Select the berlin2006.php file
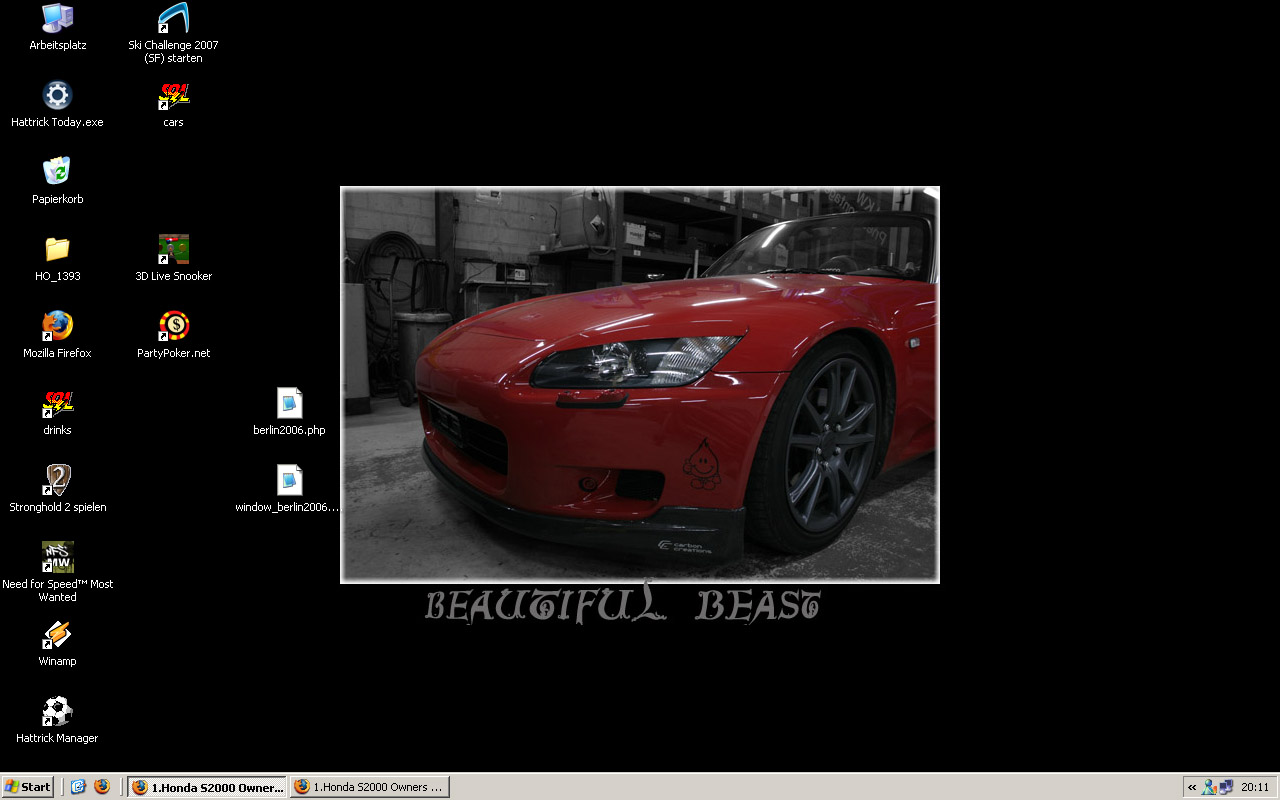Viewport: 1280px width, 800px height. coord(289,404)
